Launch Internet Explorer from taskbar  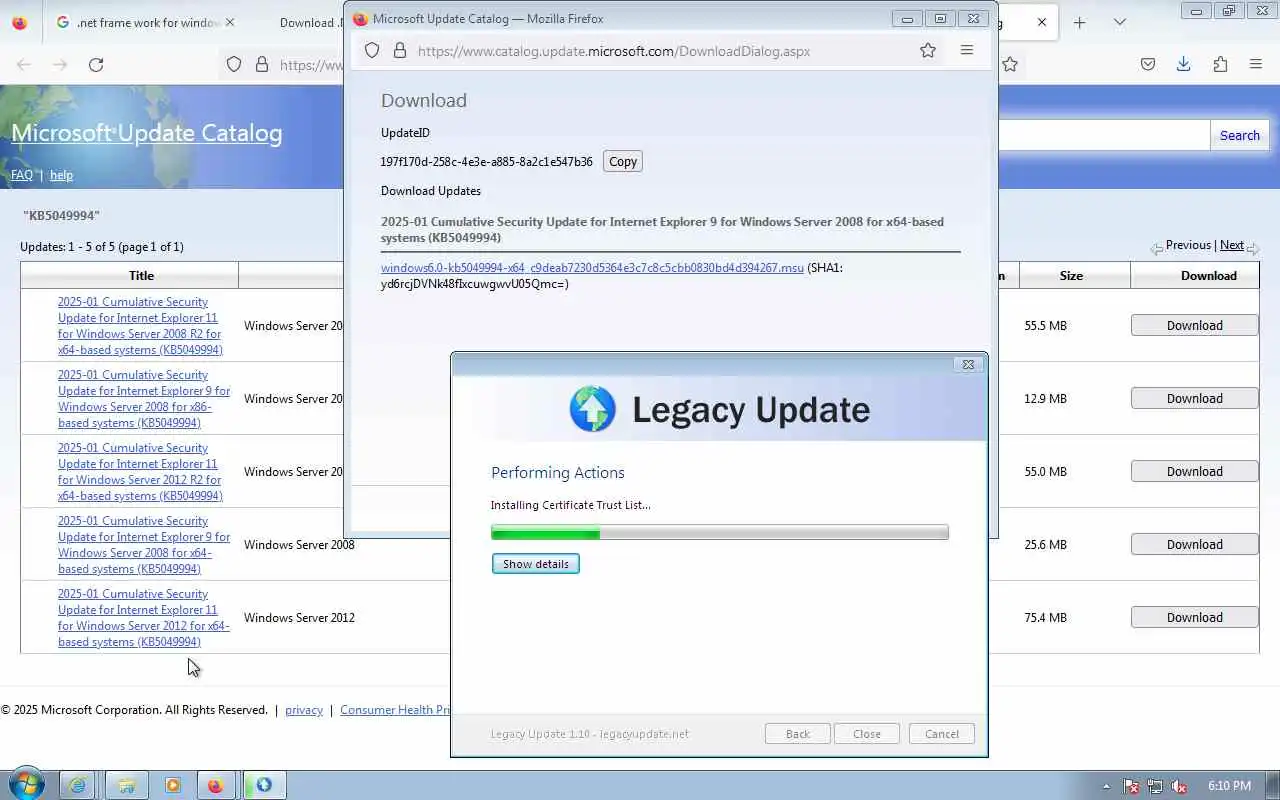tap(78, 785)
